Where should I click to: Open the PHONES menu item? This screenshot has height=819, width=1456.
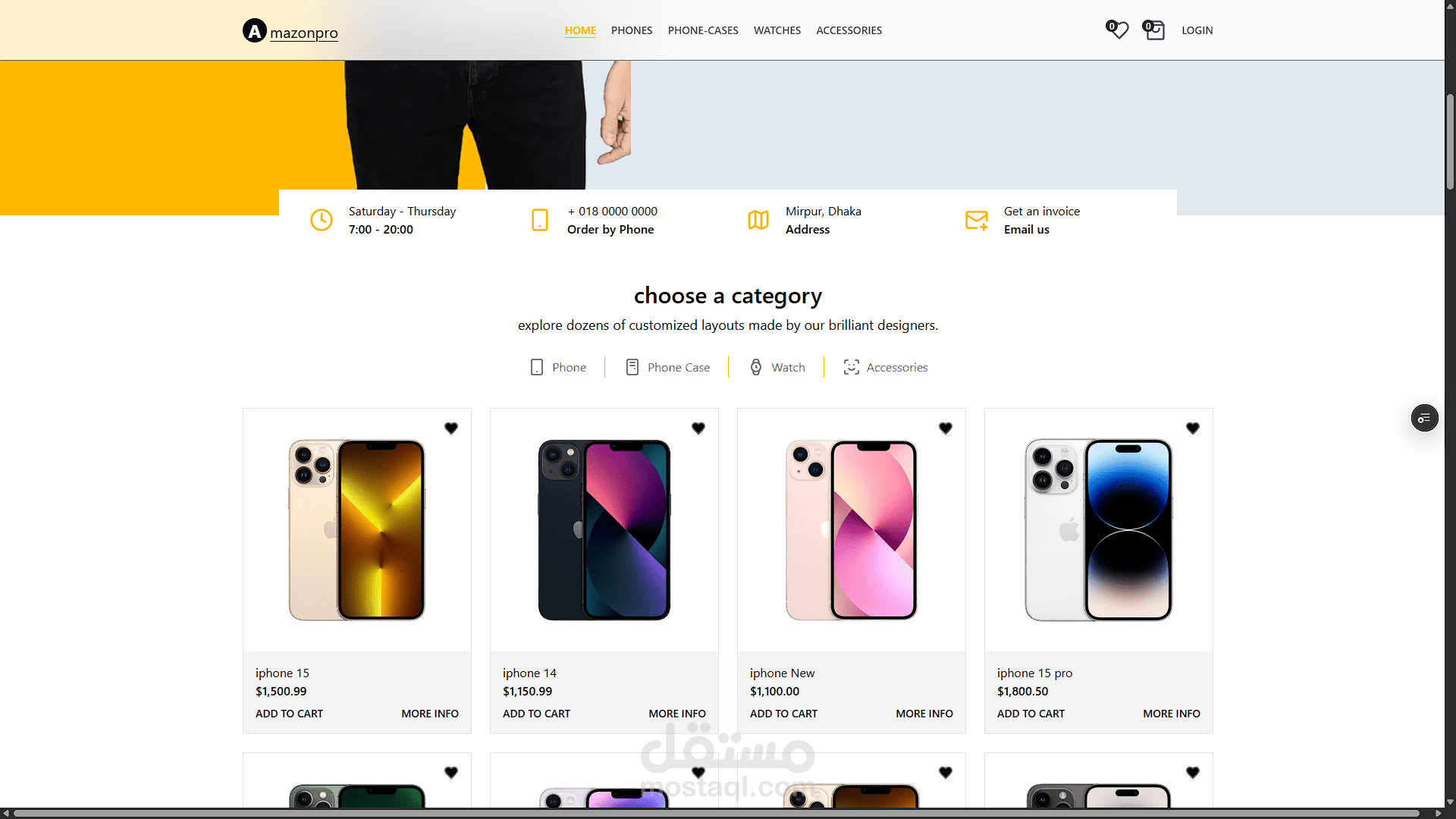click(x=632, y=30)
